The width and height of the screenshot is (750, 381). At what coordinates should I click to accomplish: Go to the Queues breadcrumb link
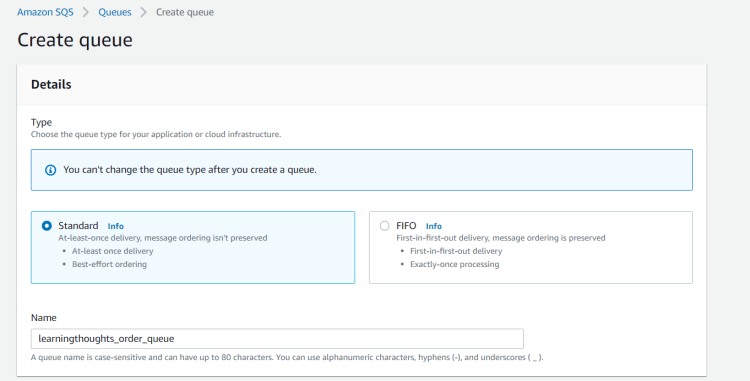tap(115, 12)
